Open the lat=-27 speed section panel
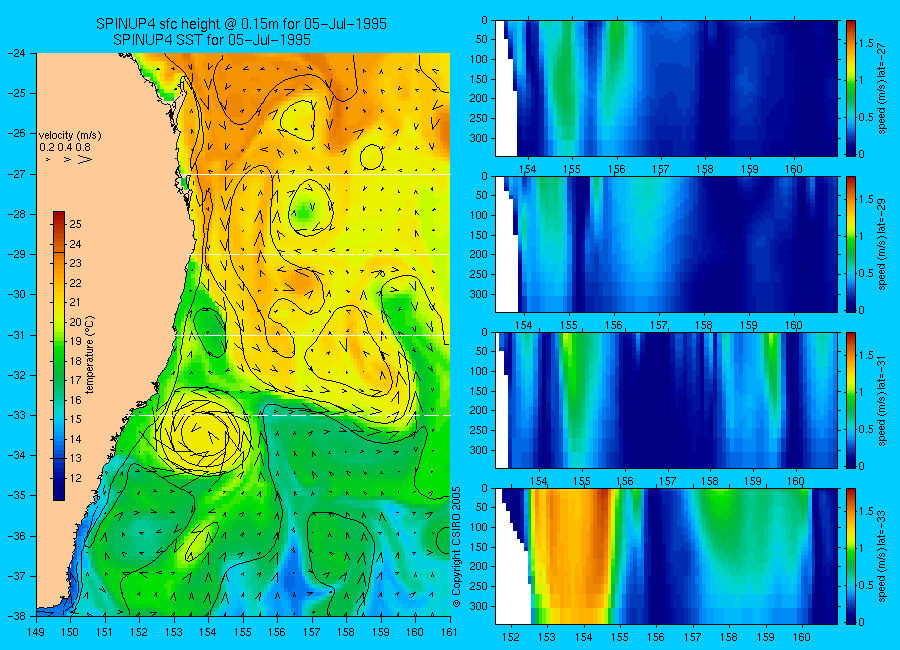The image size is (900, 650). [x=666, y=88]
